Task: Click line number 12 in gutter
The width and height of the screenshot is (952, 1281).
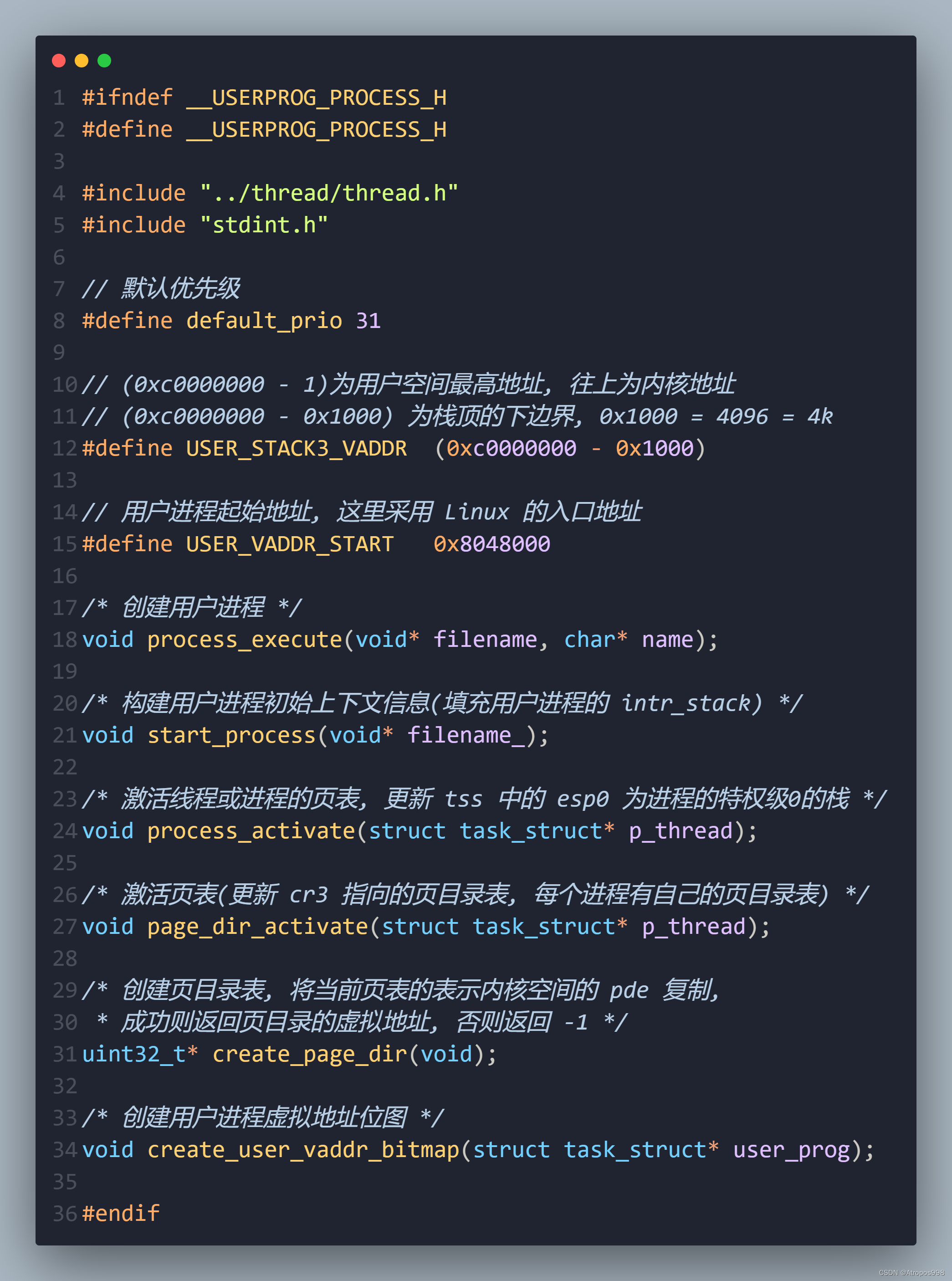Action: pyautogui.click(x=65, y=448)
